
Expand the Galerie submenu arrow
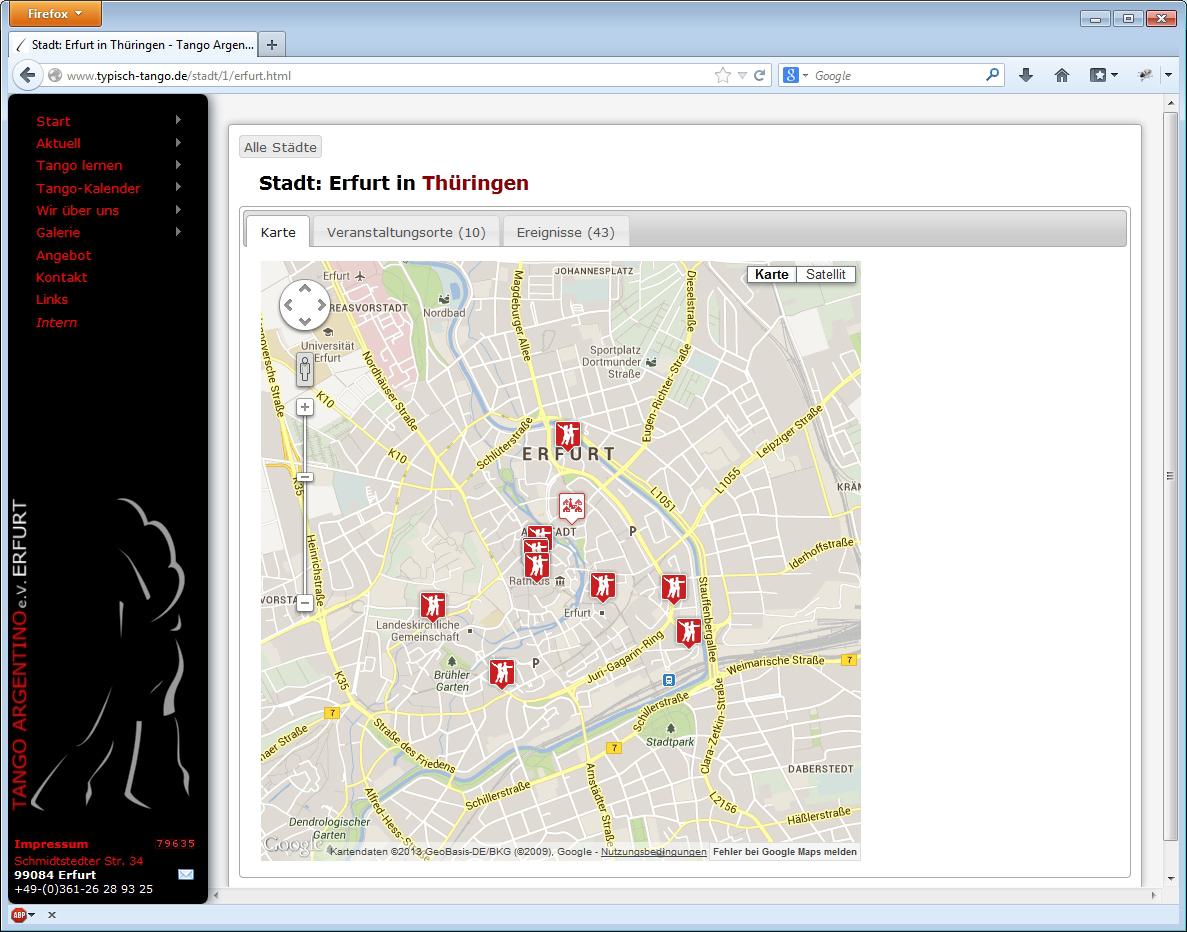(x=178, y=232)
